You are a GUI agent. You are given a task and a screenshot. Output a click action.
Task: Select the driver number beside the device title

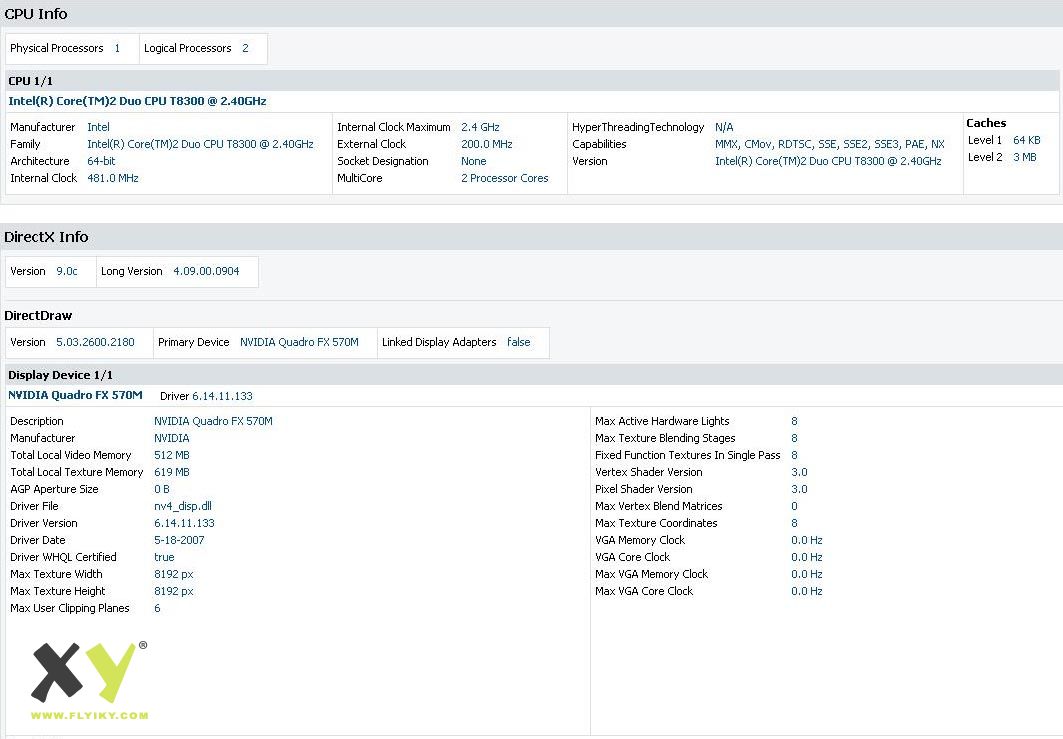[x=222, y=396]
